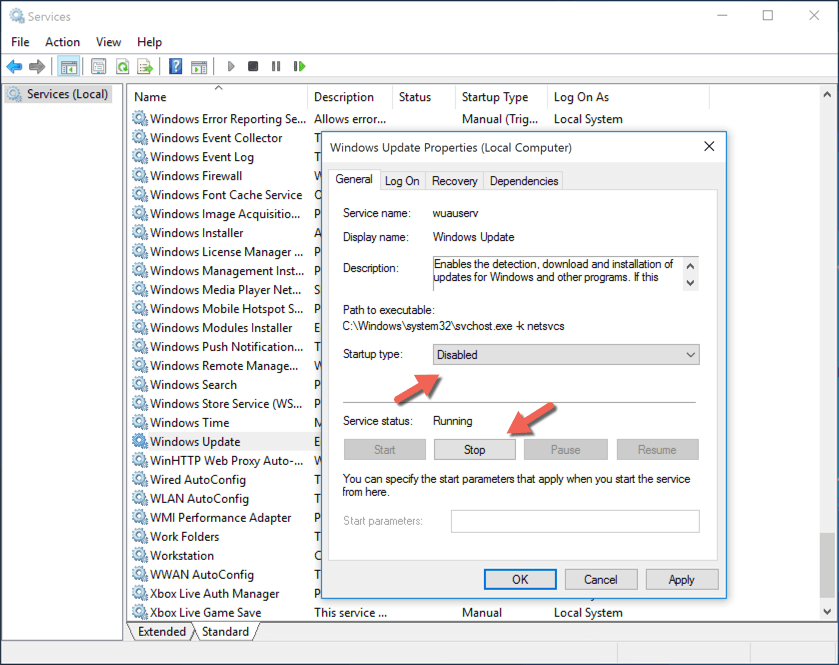This screenshot has width=839, height=665.
Task: Click the gear icon of WLAN AutoConfig
Action: pyautogui.click(x=140, y=498)
